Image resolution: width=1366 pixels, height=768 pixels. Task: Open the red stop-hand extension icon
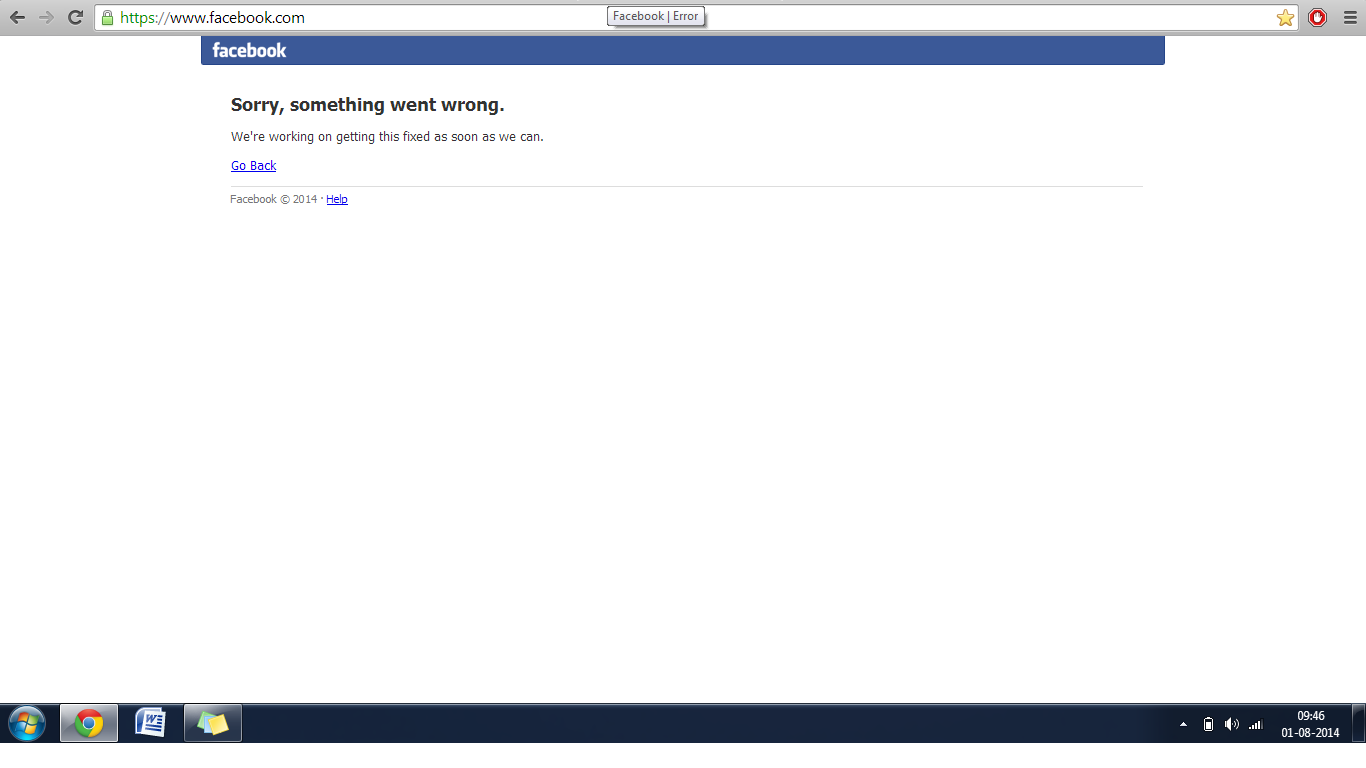1317,17
